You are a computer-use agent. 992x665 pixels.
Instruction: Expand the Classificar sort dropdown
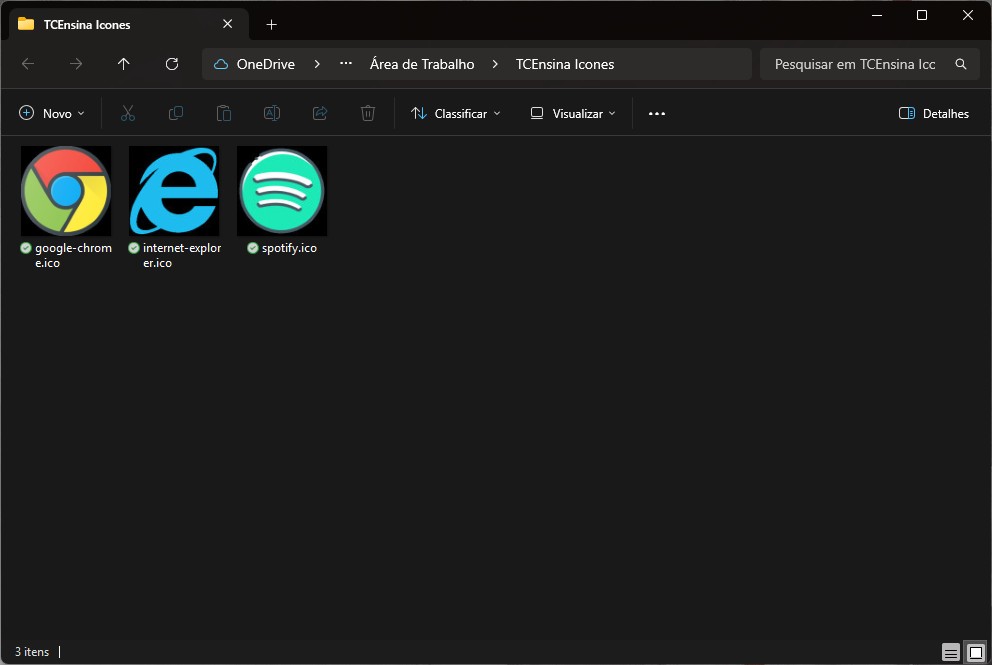(456, 114)
